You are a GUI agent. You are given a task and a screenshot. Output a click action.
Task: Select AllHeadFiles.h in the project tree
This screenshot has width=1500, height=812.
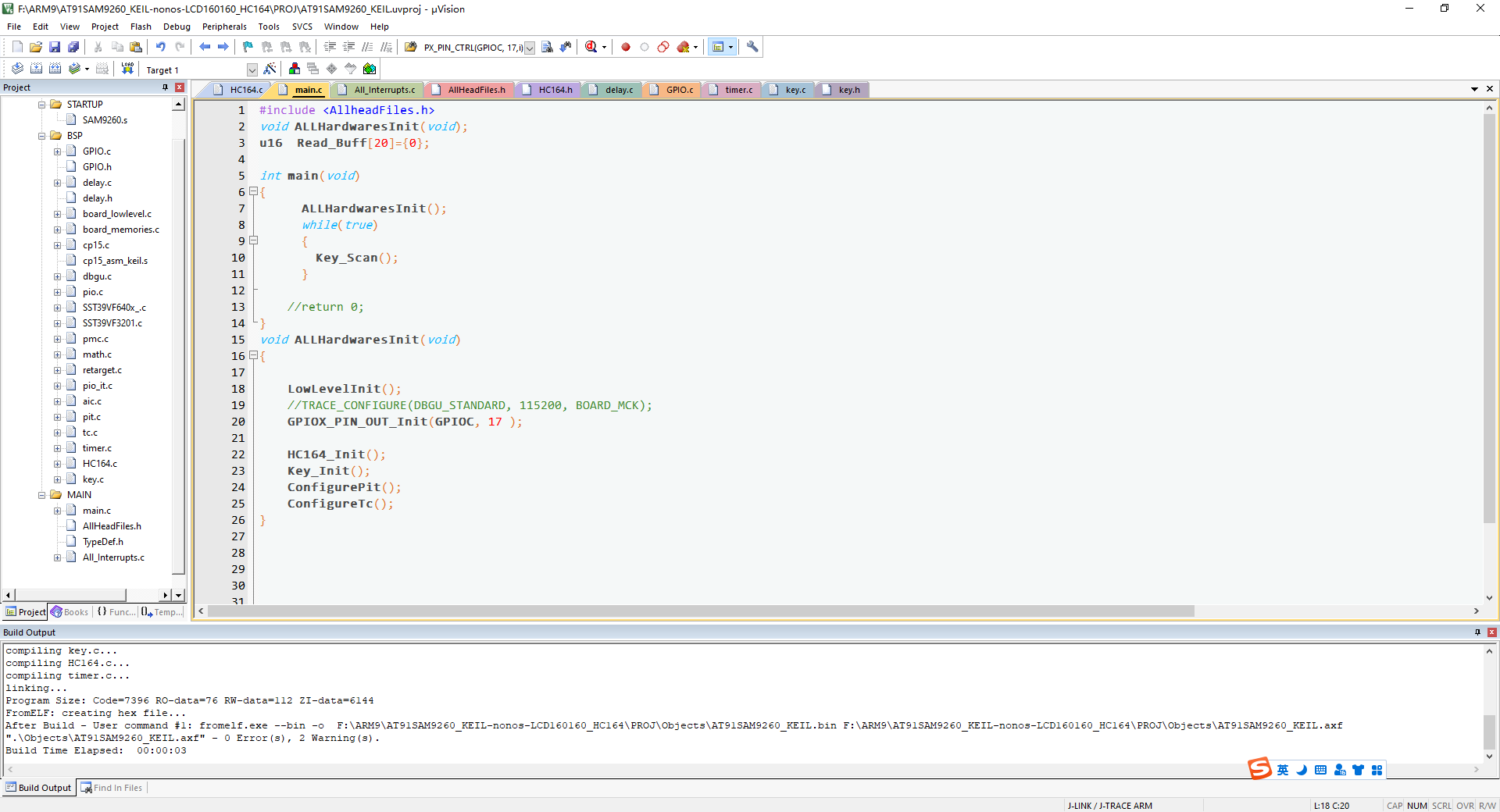tap(112, 526)
